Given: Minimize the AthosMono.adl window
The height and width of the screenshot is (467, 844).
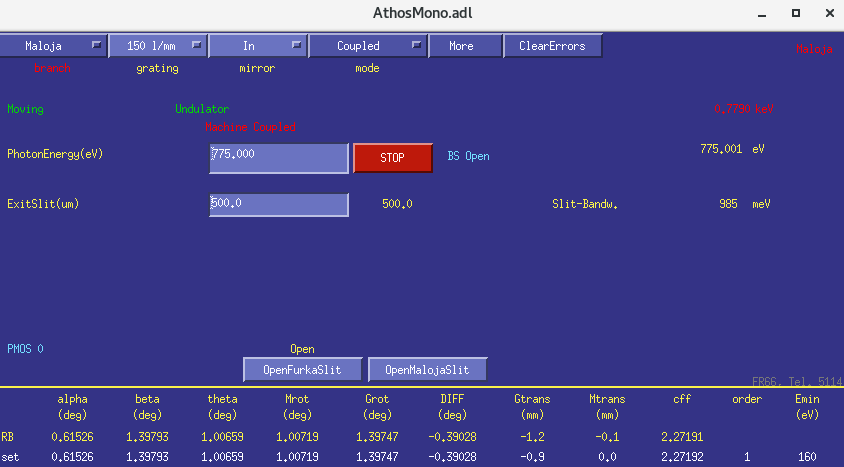Looking at the screenshot, I should pos(762,13).
